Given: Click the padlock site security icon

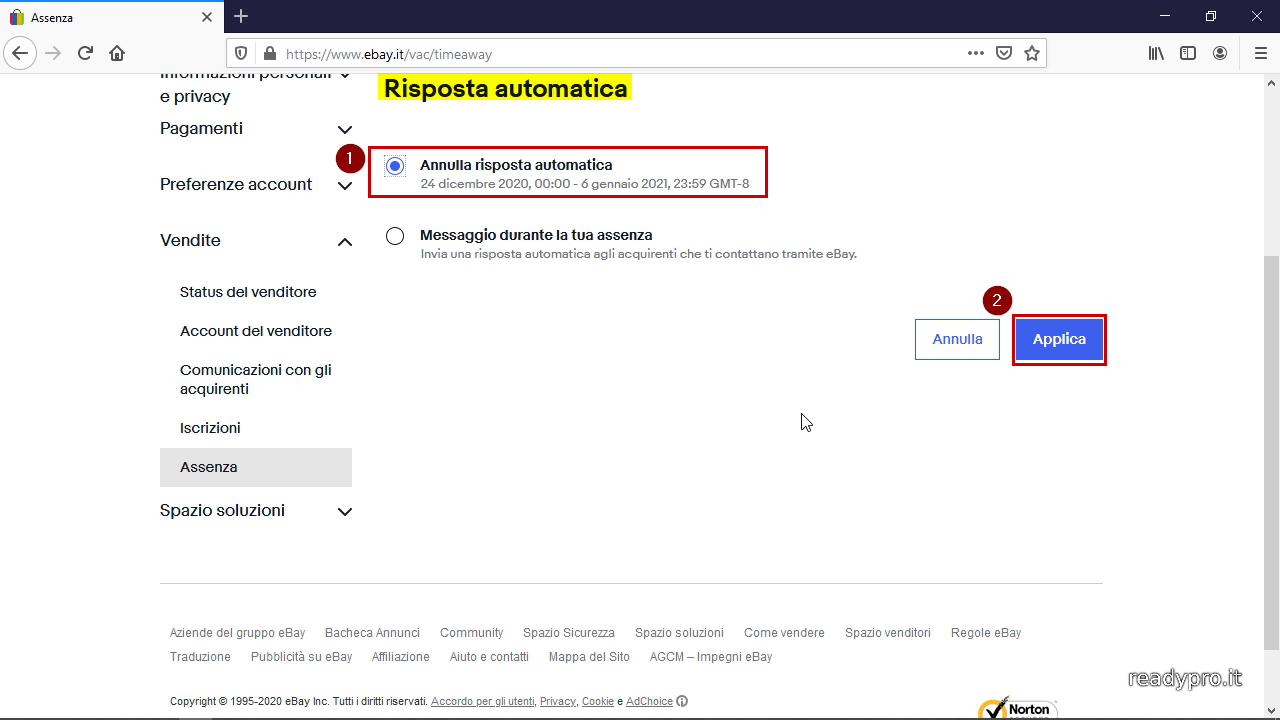Looking at the screenshot, I should 268,54.
